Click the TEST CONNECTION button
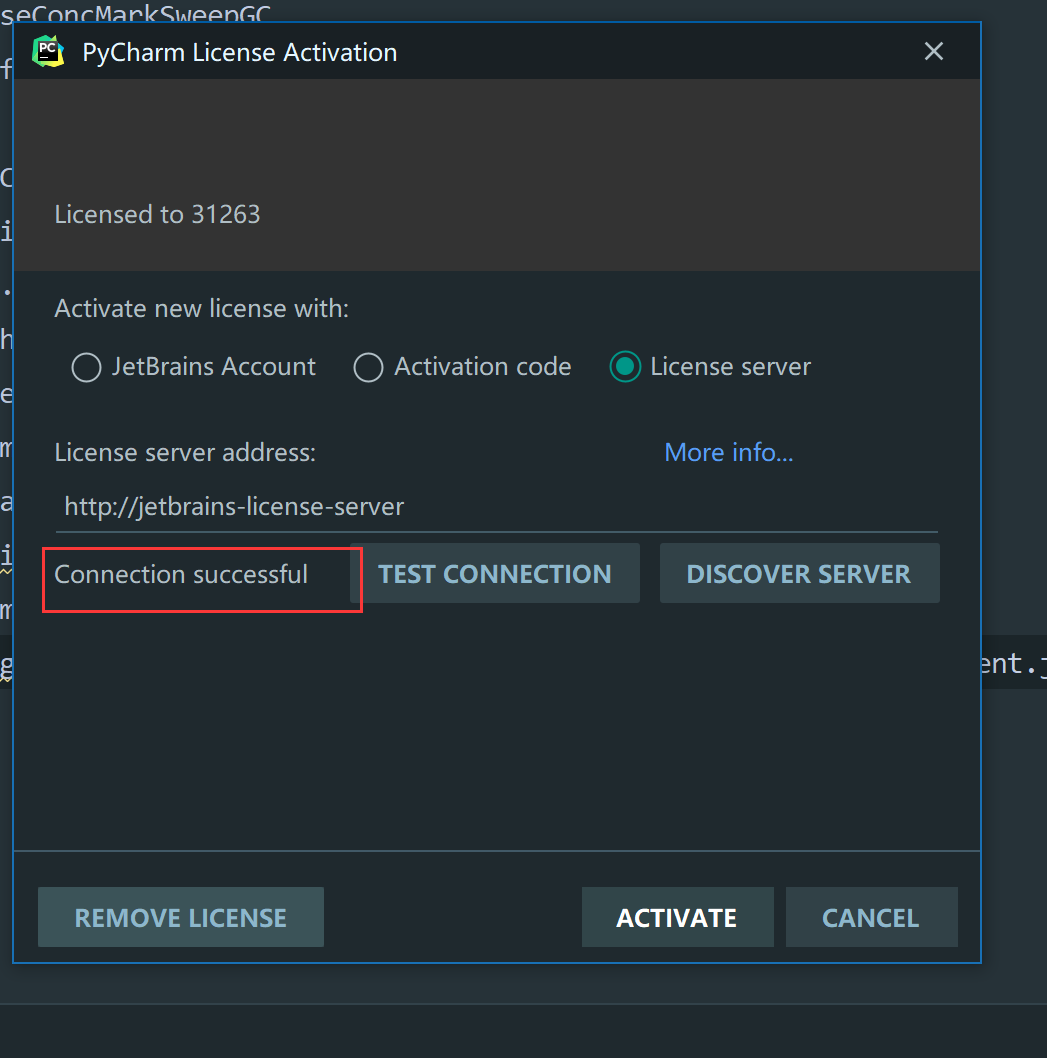1047x1058 pixels. [x=495, y=574]
